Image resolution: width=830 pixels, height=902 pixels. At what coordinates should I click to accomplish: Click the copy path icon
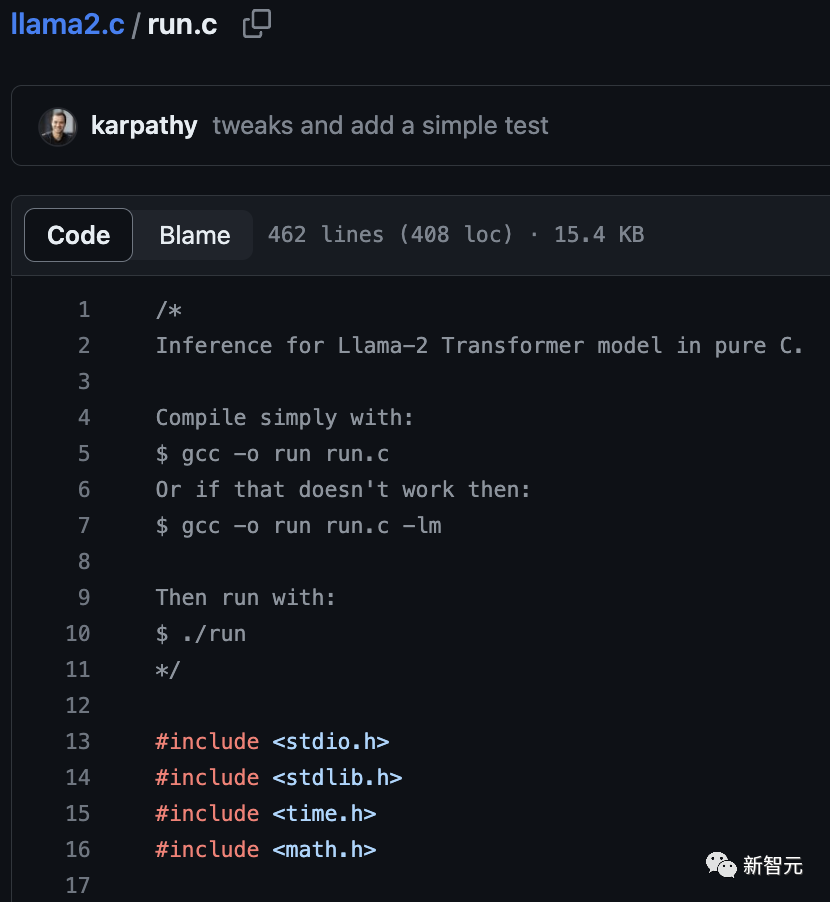pyautogui.click(x=257, y=24)
